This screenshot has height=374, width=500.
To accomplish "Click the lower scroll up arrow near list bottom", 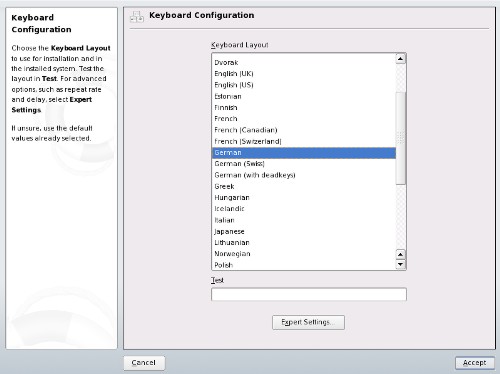I will [400, 255].
